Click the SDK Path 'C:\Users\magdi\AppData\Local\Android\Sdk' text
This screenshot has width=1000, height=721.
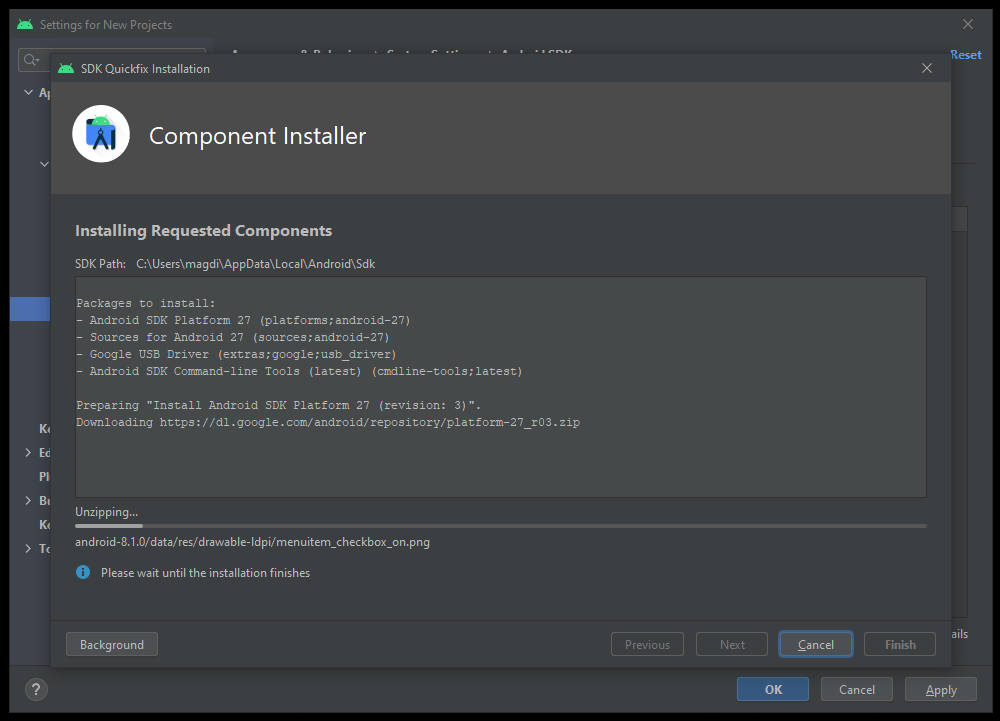(255, 264)
